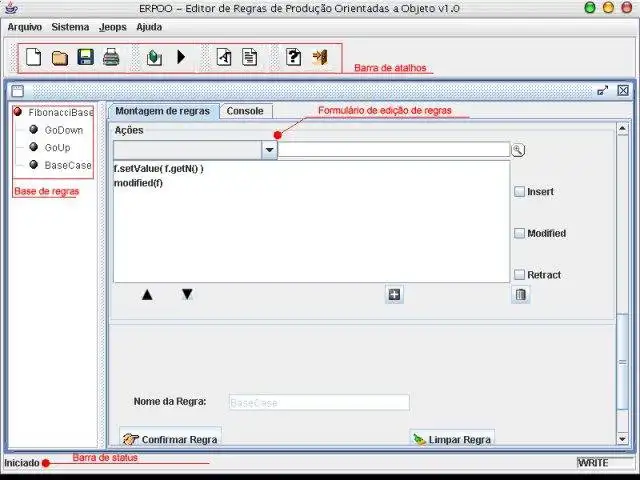Add an action with the plus icon

tap(394, 294)
